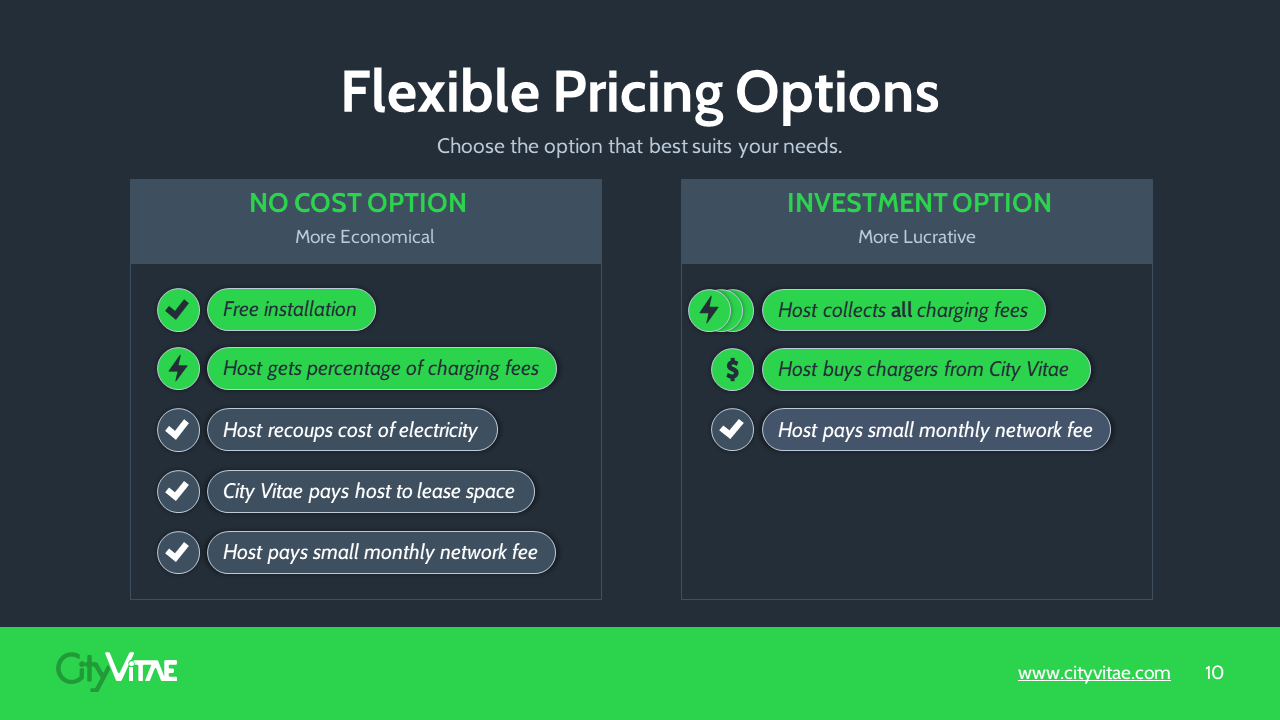Click the checkmark icon beside the Investment Option network fee
The width and height of the screenshot is (1280, 720).
[732, 430]
